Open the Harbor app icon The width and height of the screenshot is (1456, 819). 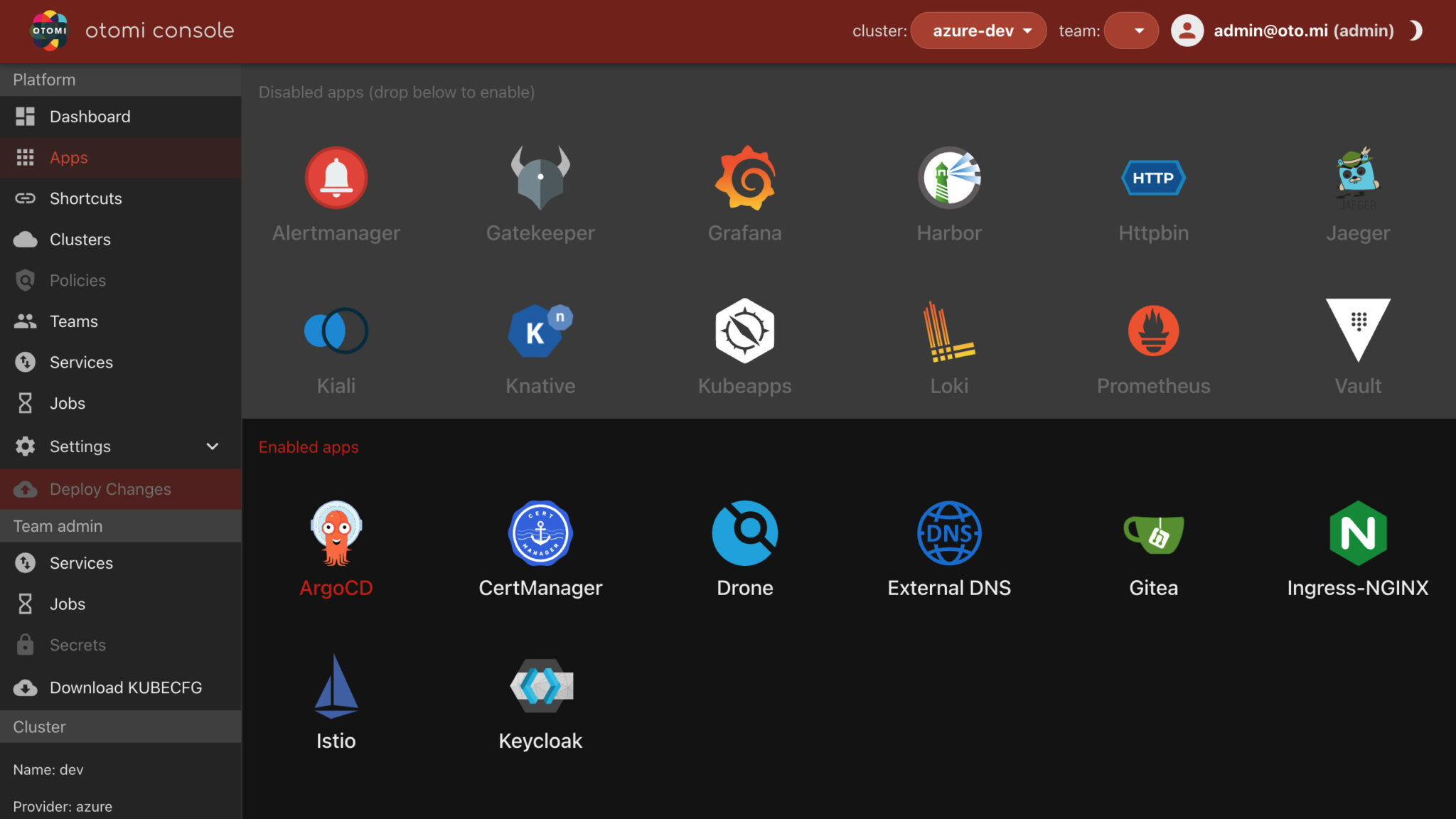click(949, 178)
